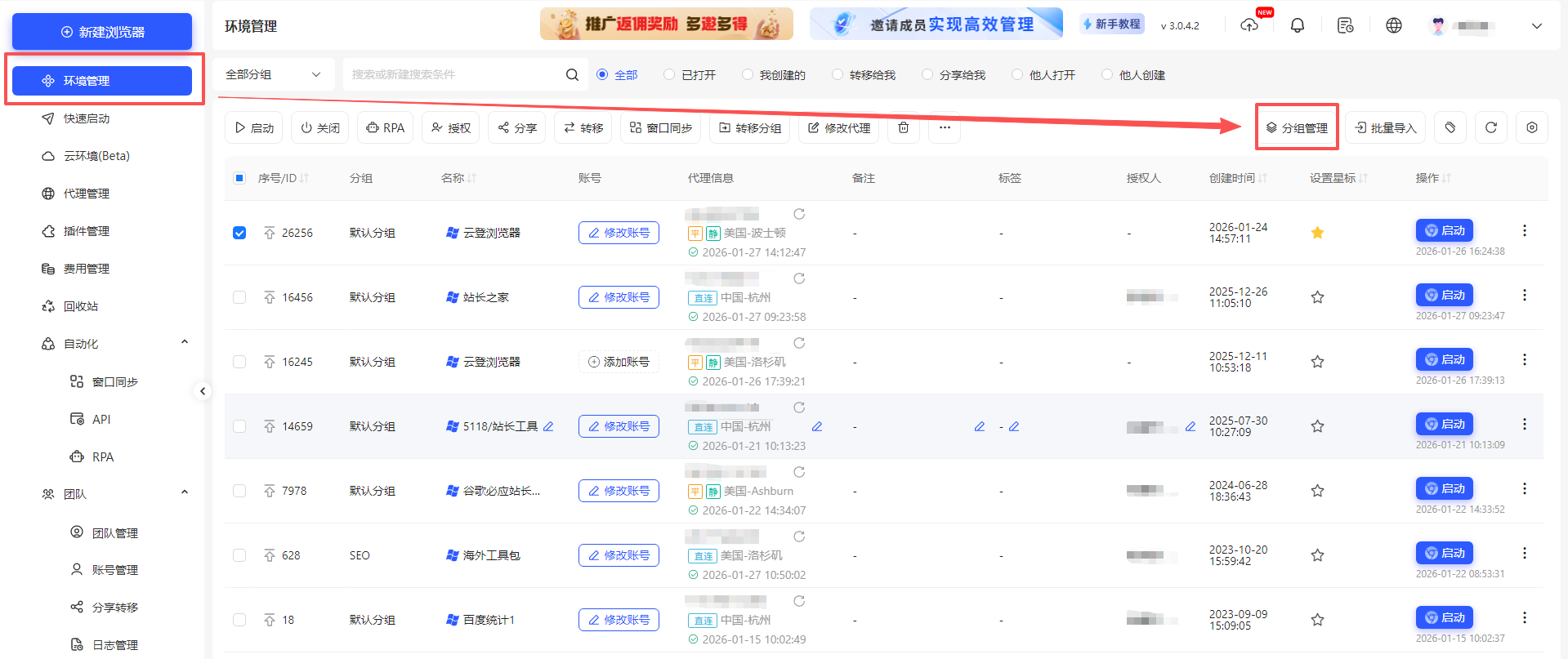Open the more options ellipsis in toolbar
The width and height of the screenshot is (1568, 659).
point(945,127)
